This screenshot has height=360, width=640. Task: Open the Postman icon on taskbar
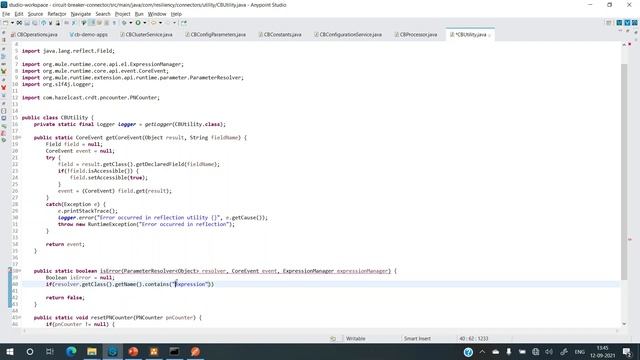pos(195,351)
